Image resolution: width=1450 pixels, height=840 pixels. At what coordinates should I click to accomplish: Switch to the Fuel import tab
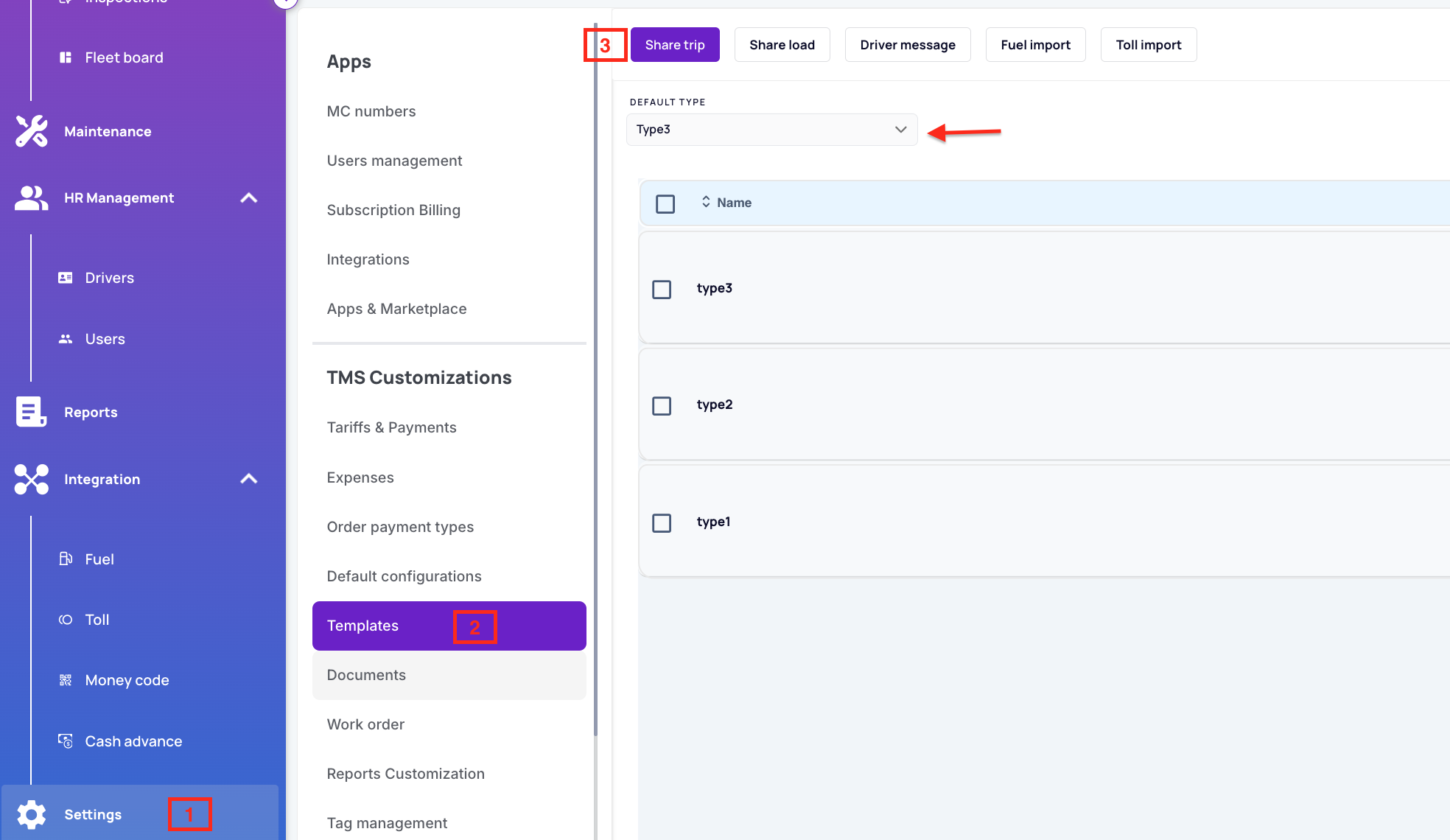coord(1035,45)
